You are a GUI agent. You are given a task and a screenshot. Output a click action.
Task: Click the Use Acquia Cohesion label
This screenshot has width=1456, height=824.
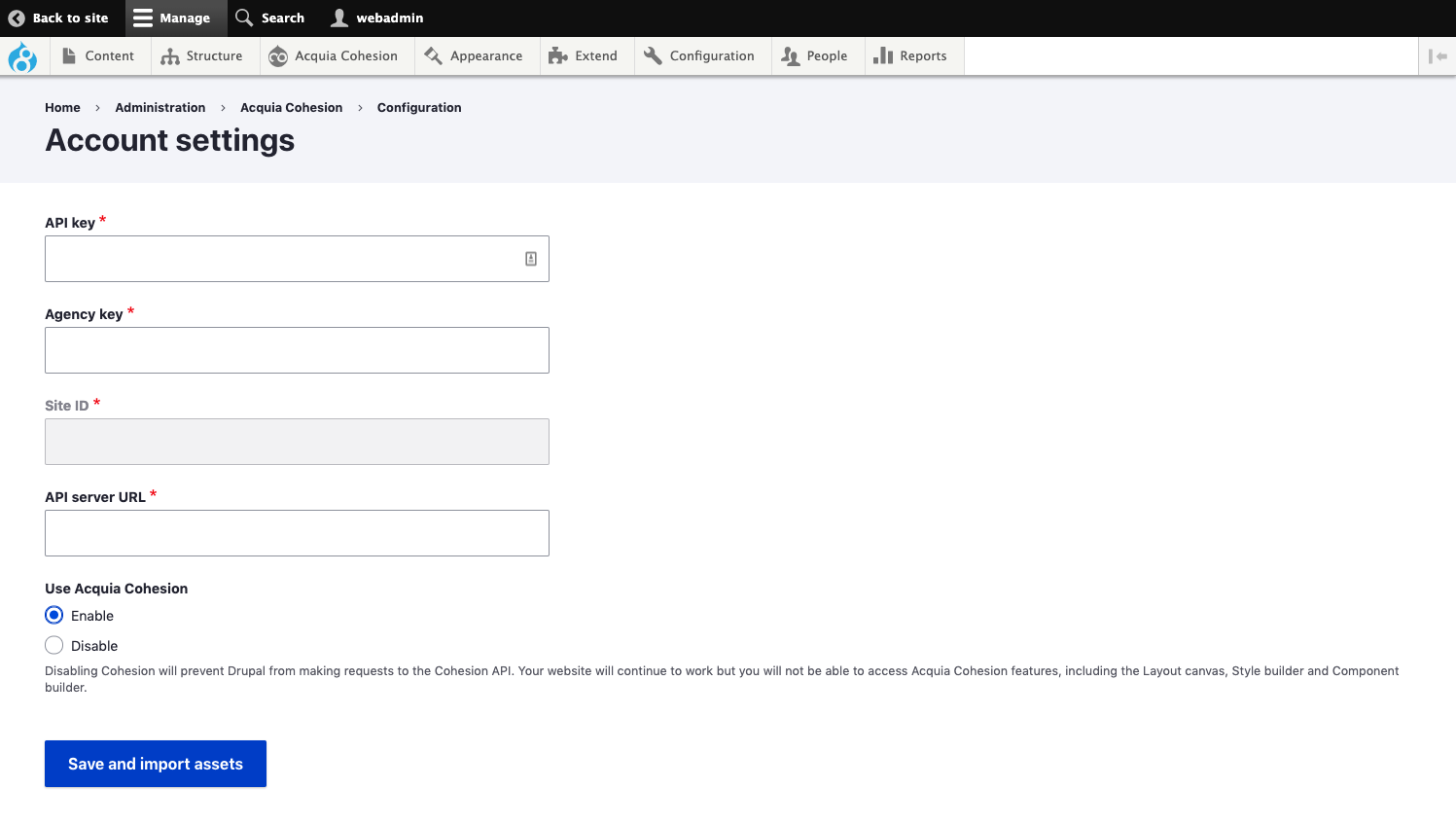click(x=117, y=589)
